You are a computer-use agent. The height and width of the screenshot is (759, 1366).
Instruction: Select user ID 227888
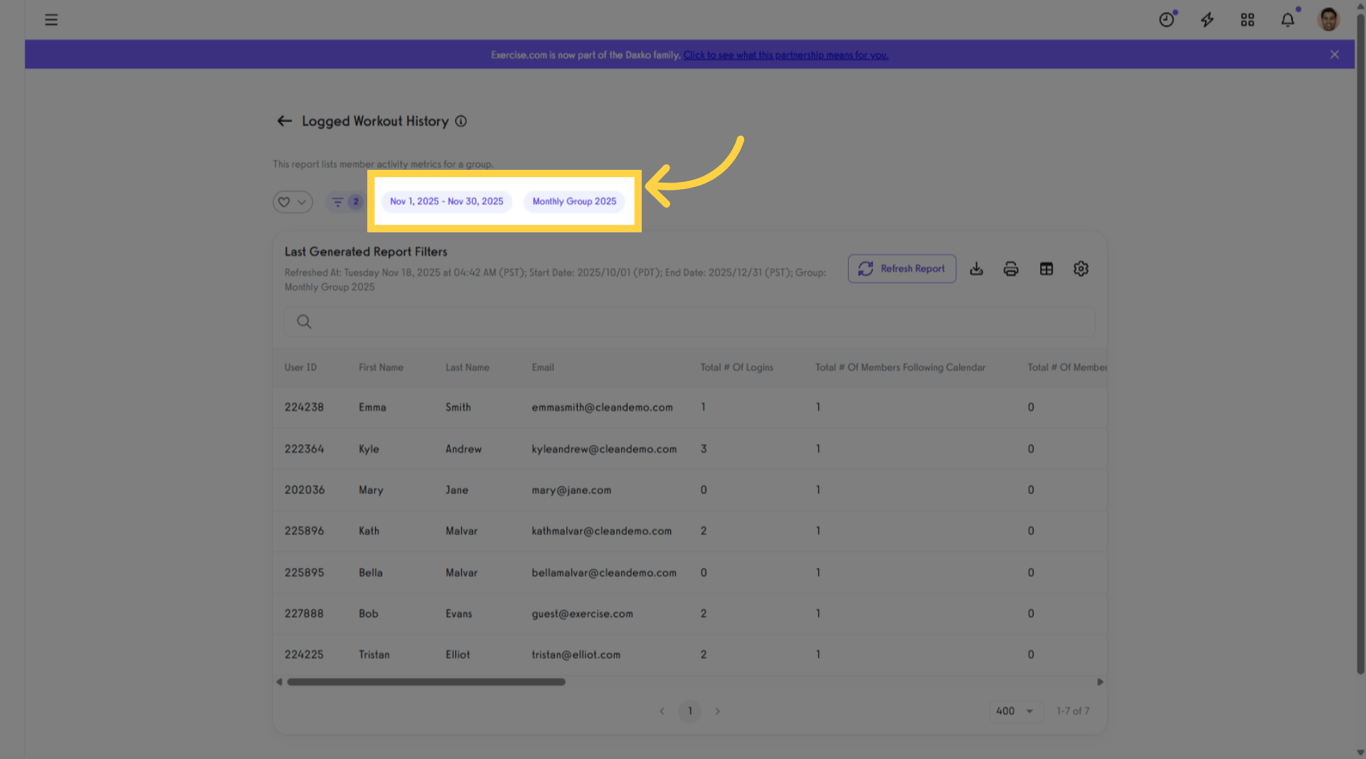pyautogui.click(x=304, y=614)
